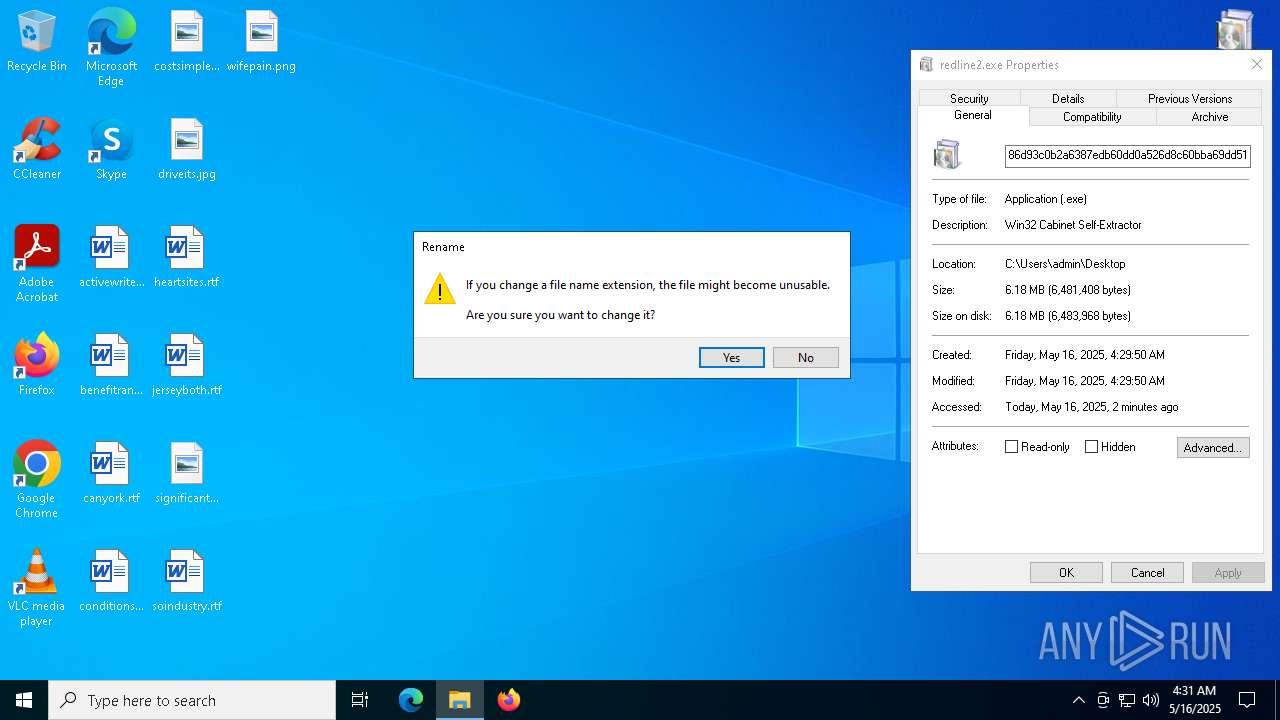Open Advanced attributes settings

coord(1213,448)
